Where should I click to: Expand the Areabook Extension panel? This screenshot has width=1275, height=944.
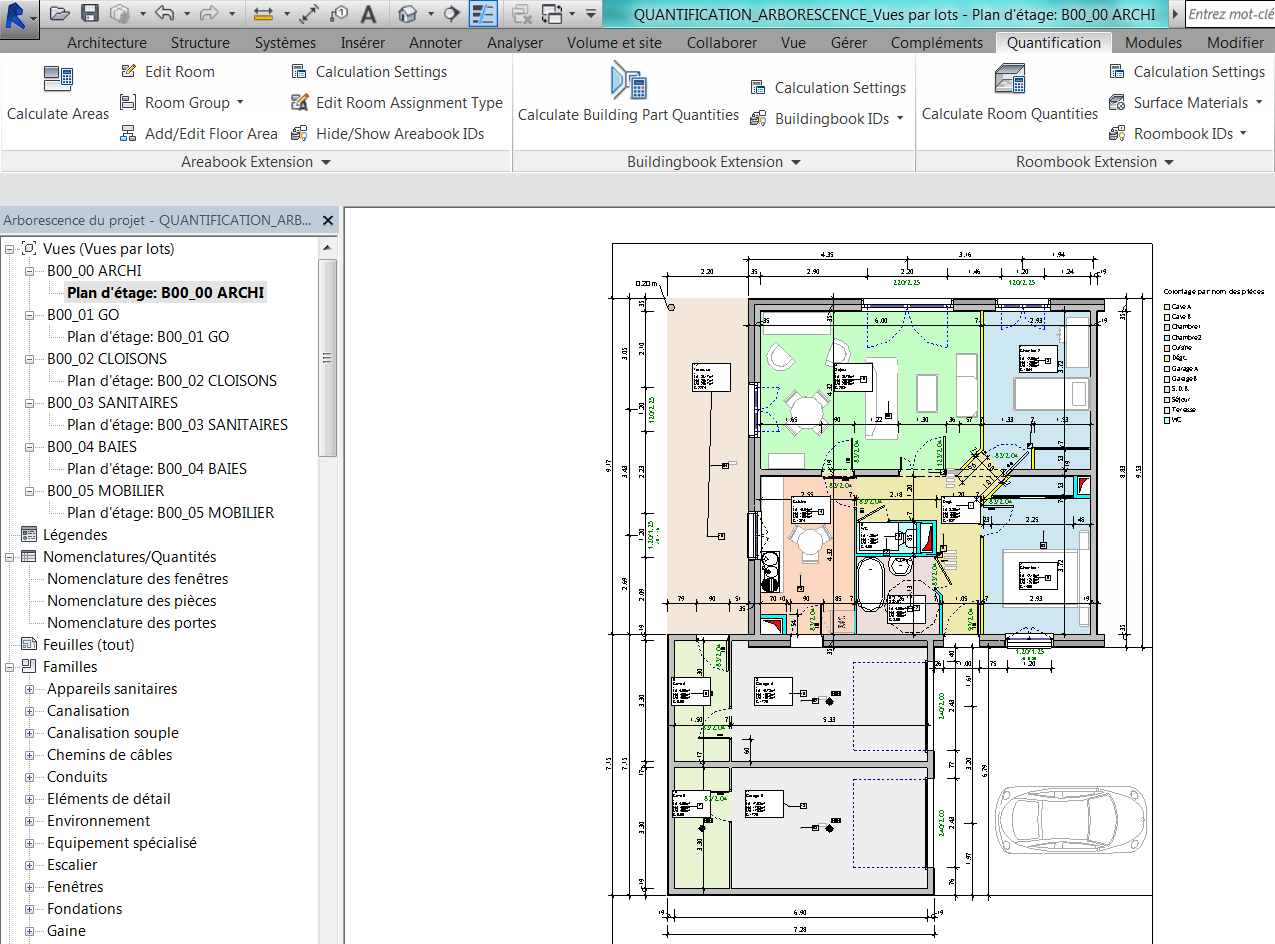pos(256,162)
